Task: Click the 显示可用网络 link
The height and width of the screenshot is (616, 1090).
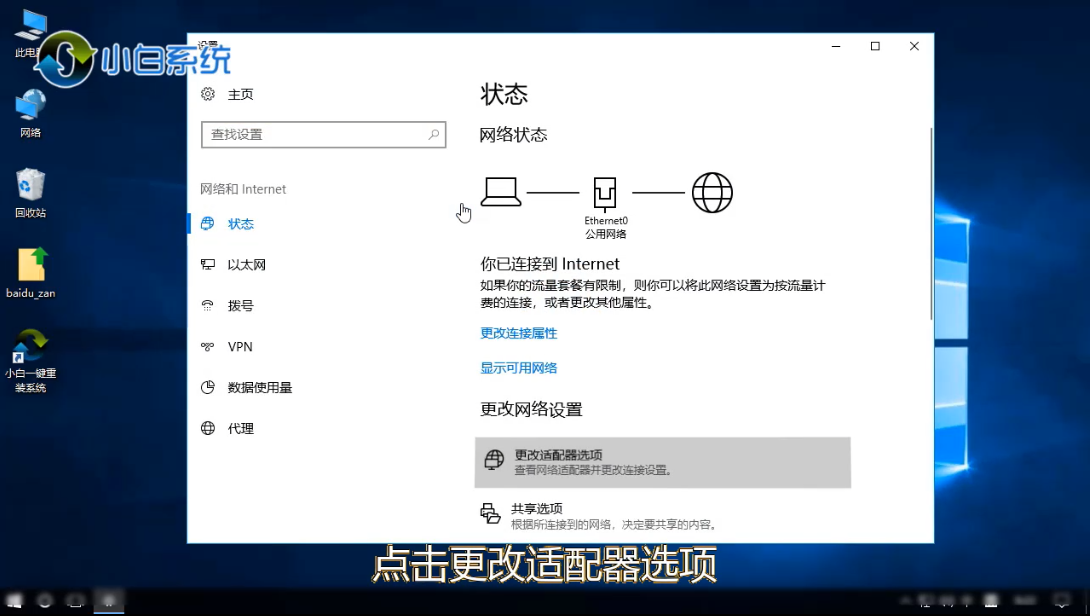Action: [x=519, y=368]
